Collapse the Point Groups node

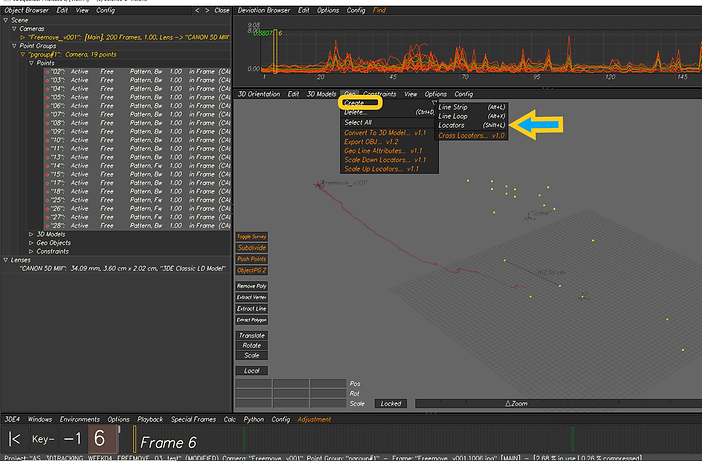coord(14,46)
